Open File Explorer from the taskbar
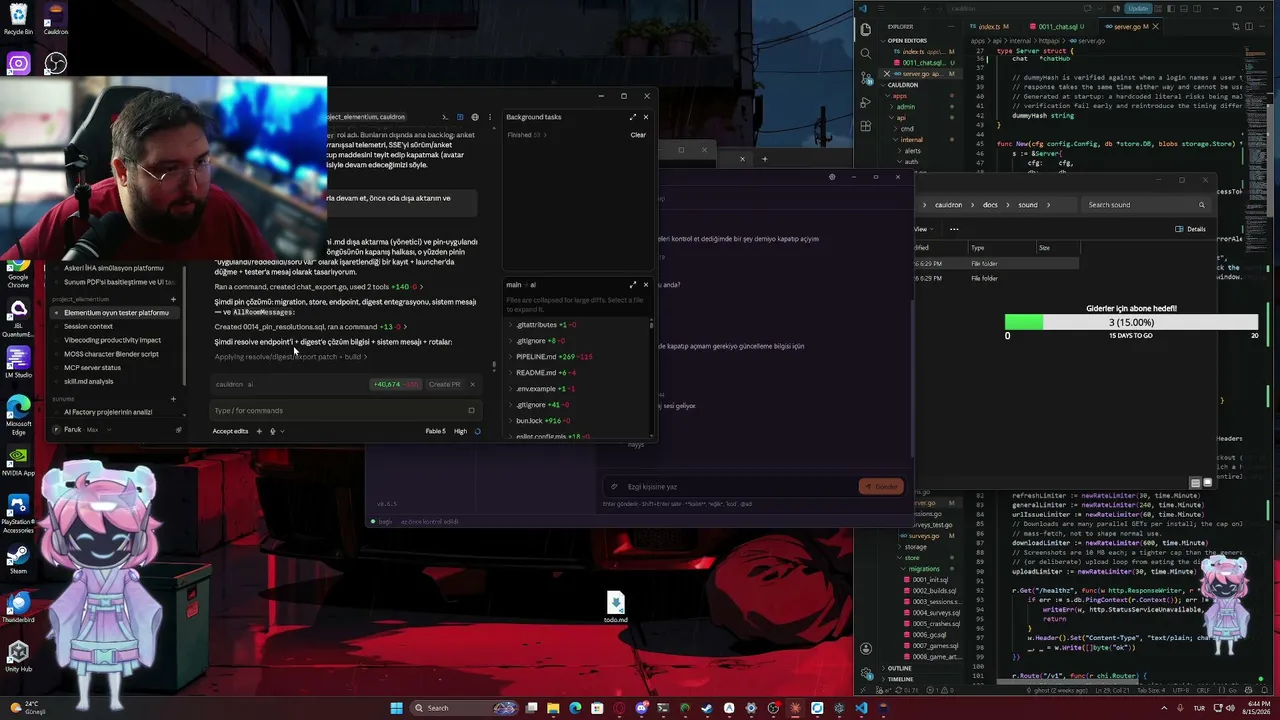This screenshot has width=1280, height=720. [552, 708]
